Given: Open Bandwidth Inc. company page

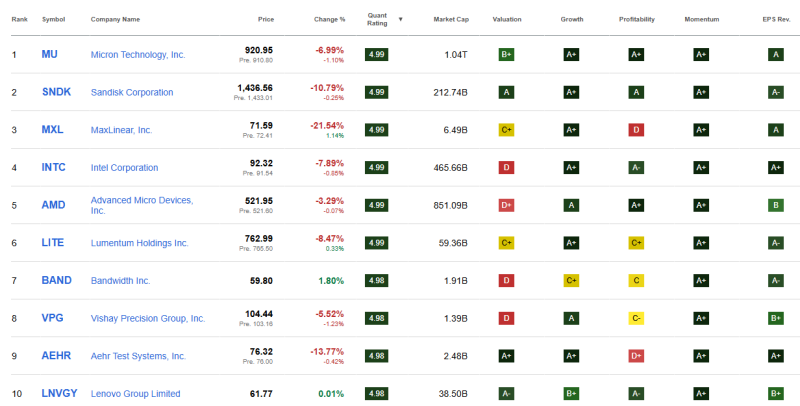Looking at the screenshot, I should point(120,281).
